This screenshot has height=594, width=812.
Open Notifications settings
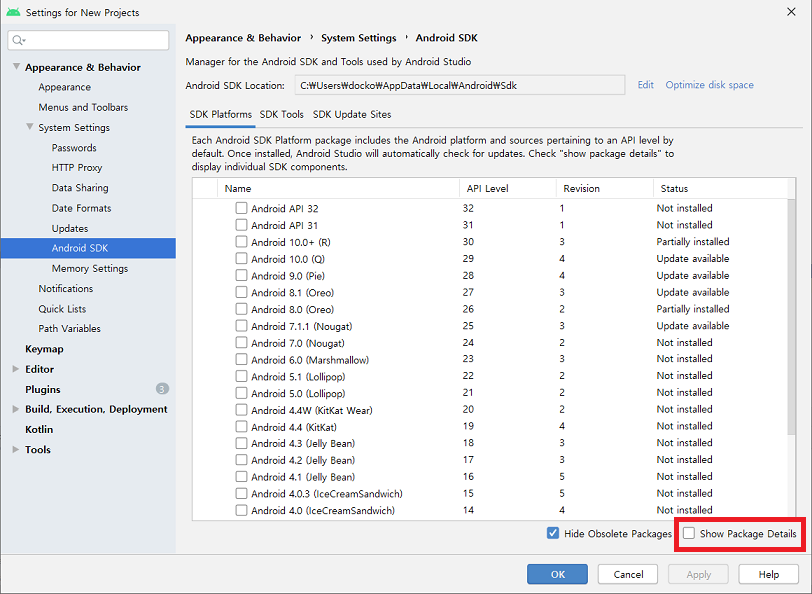[66, 288]
